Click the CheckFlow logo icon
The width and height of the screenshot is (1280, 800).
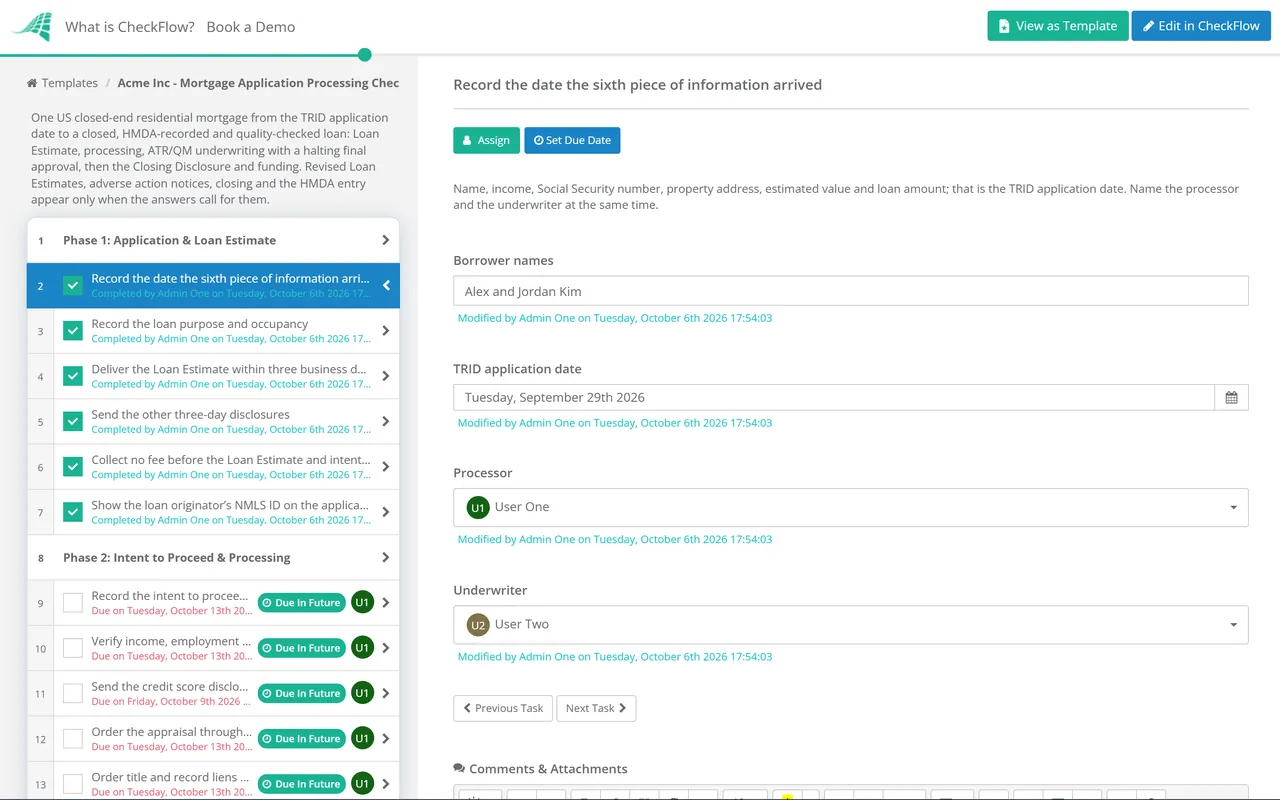pos(32,27)
